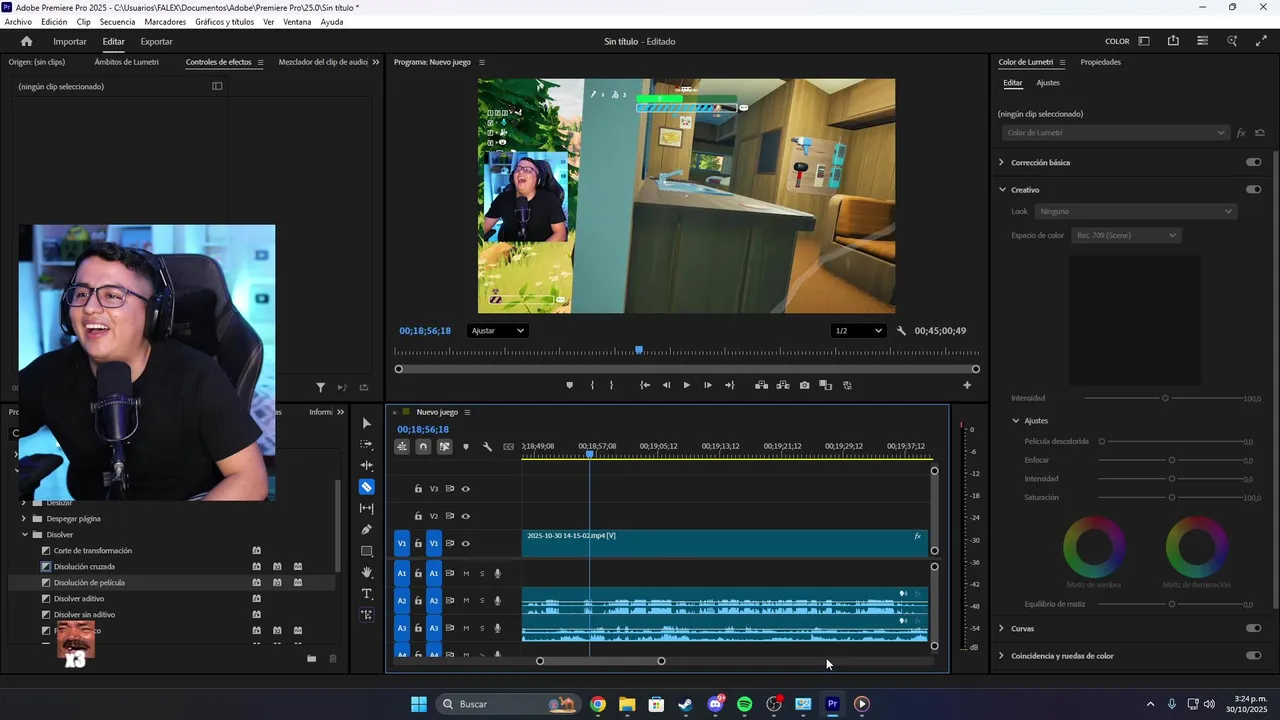Mark Out point in Program monitor
Screen dimensions: 1280x720
point(611,385)
